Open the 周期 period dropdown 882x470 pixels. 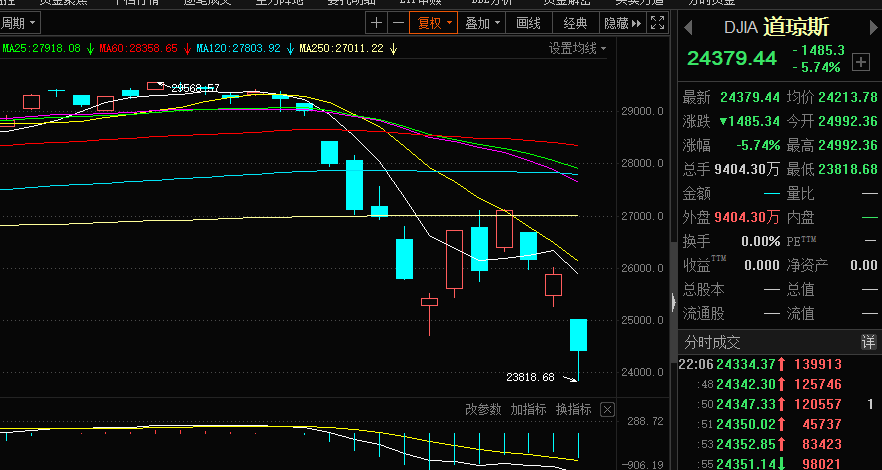point(19,22)
